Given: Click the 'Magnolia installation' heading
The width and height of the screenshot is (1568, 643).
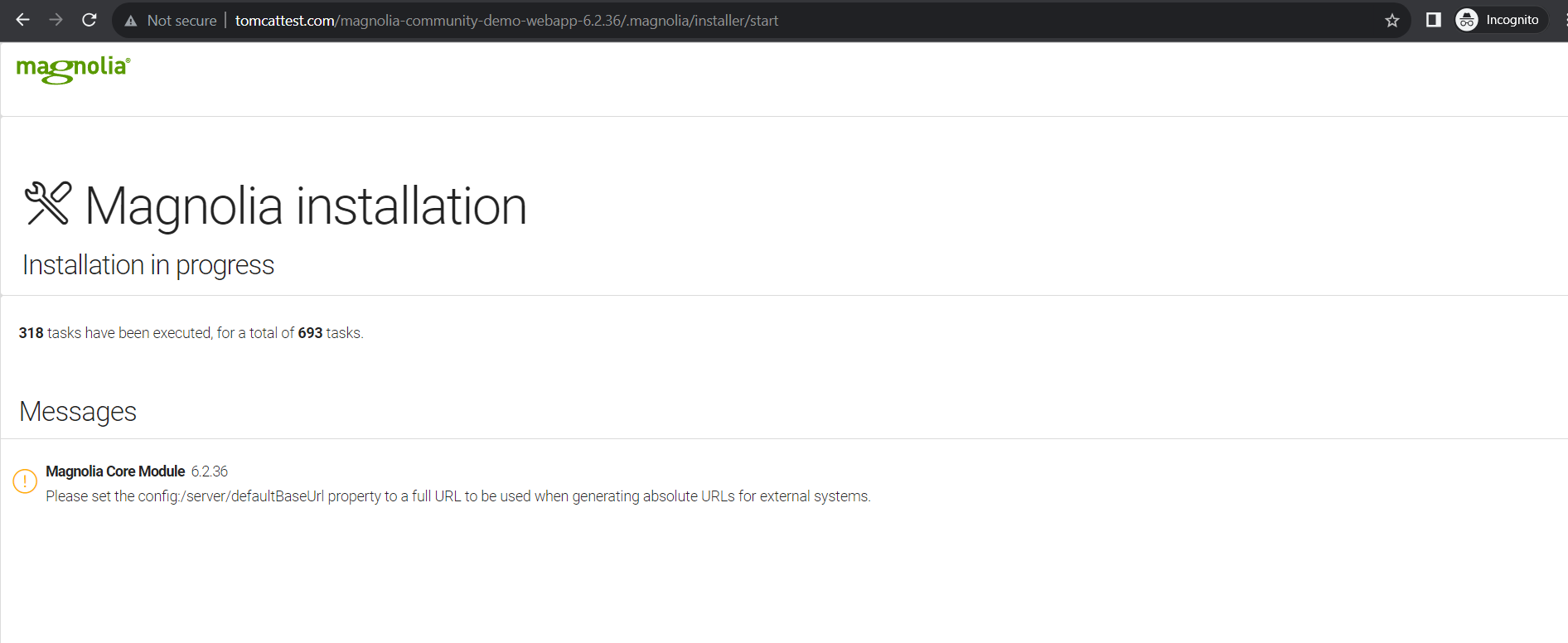Looking at the screenshot, I should (x=305, y=205).
